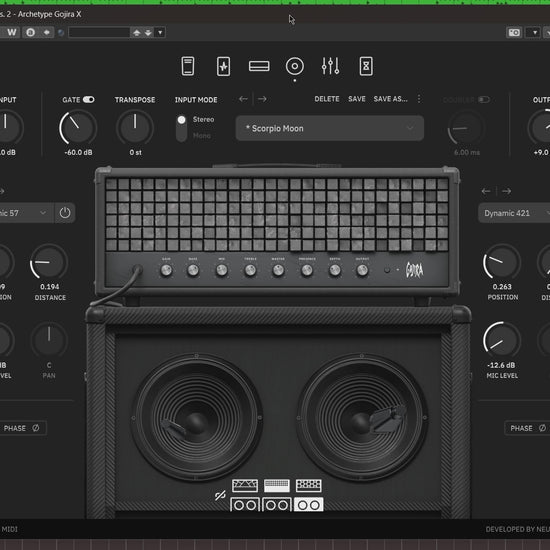The width and height of the screenshot is (550, 550).
Task: Click SAVE AS... button
Action: (390, 99)
